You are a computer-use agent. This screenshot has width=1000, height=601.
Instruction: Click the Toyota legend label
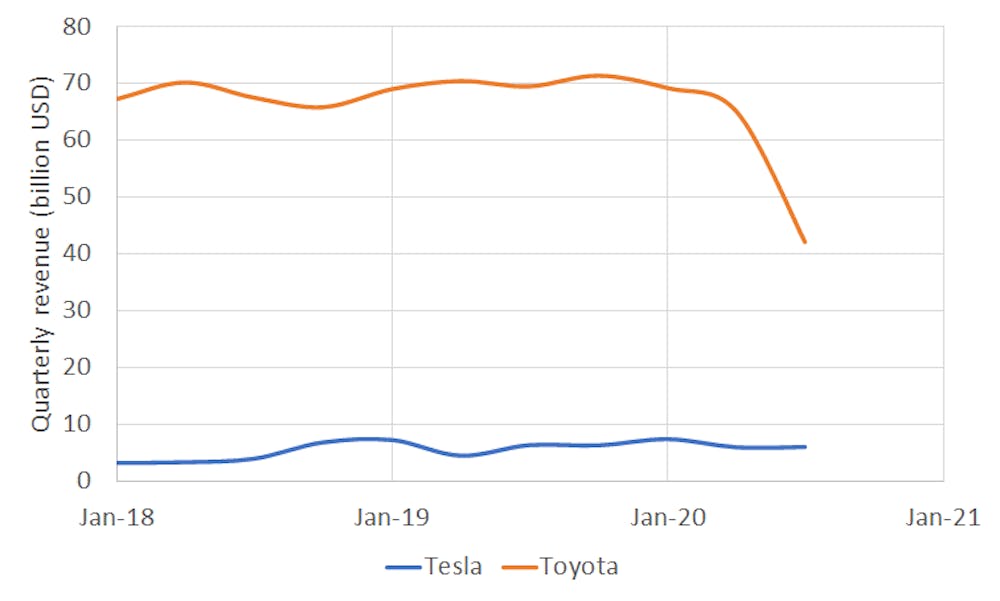click(x=579, y=567)
